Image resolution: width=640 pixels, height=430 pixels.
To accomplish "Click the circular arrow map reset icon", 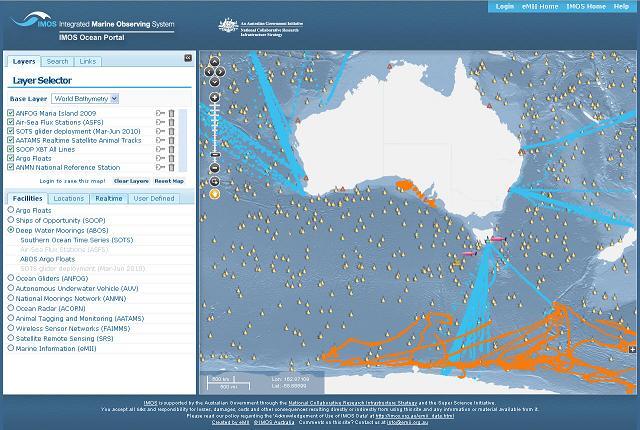I will 215,181.
